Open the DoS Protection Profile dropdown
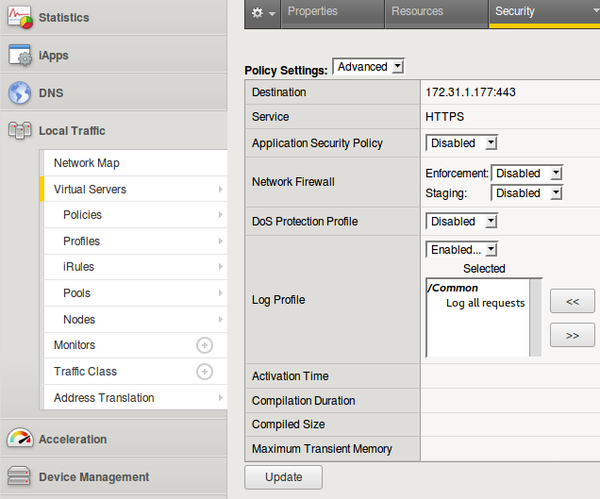This screenshot has width=600, height=499. click(461, 221)
